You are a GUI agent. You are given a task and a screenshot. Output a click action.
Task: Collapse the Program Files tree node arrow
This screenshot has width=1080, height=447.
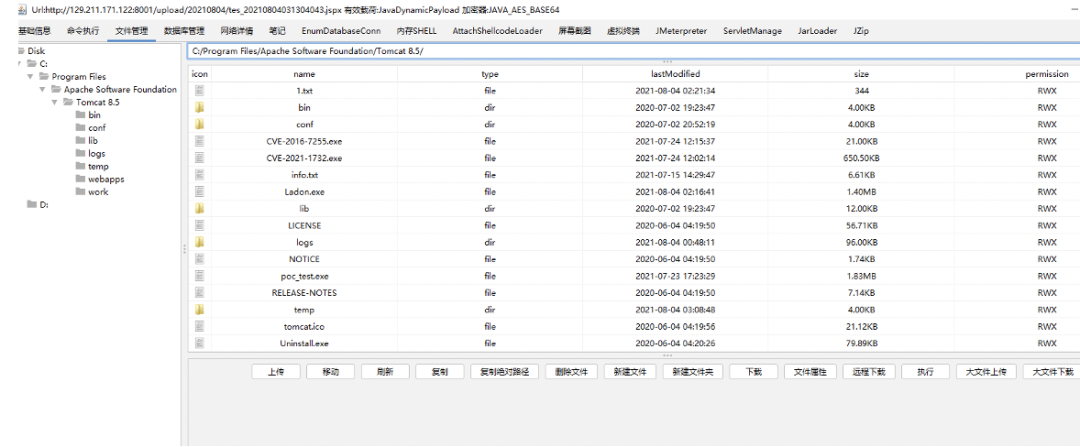(31, 76)
